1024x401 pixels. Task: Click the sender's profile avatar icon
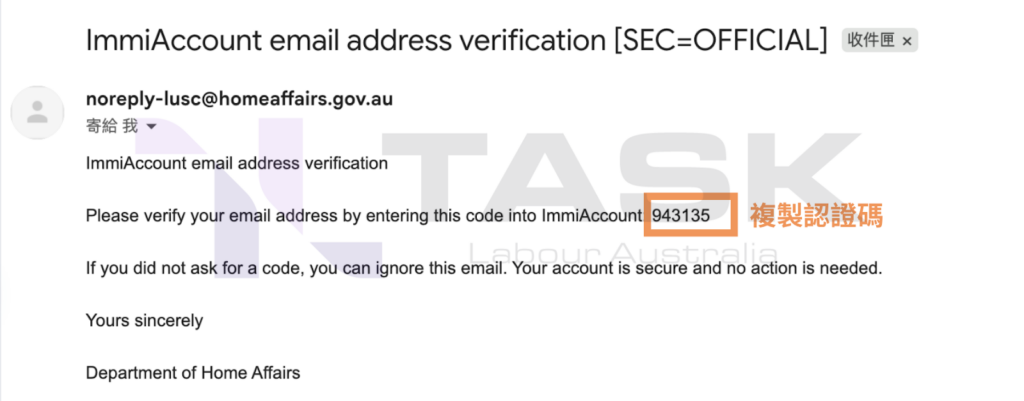37,112
